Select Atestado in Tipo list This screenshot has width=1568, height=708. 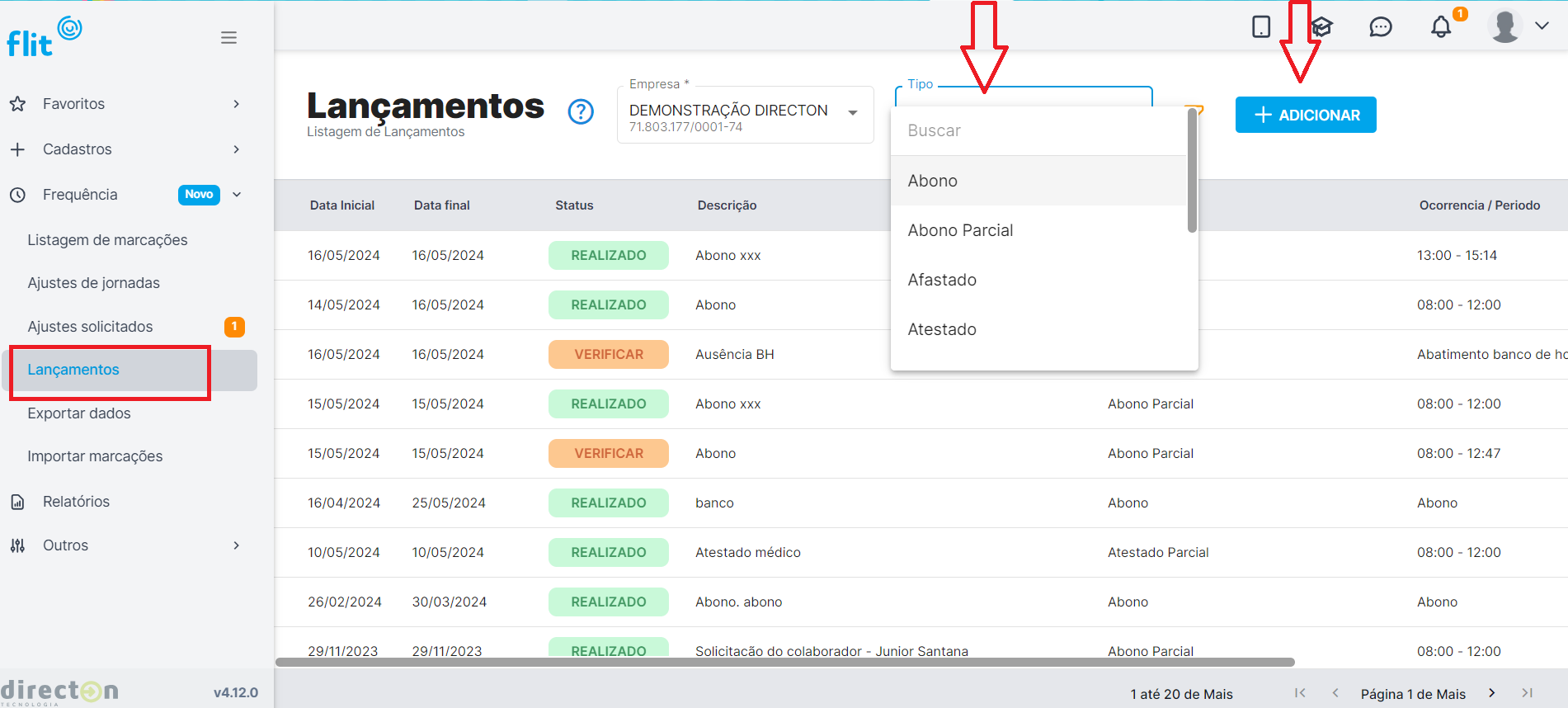(x=1038, y=329)
